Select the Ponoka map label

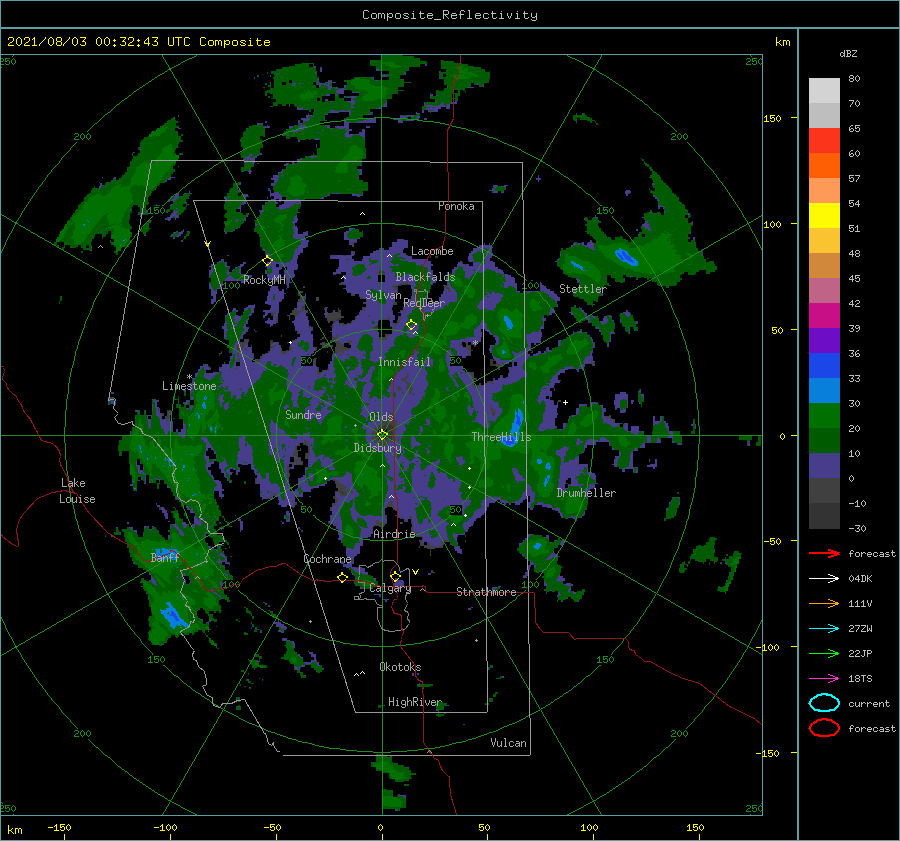(456, 206)
